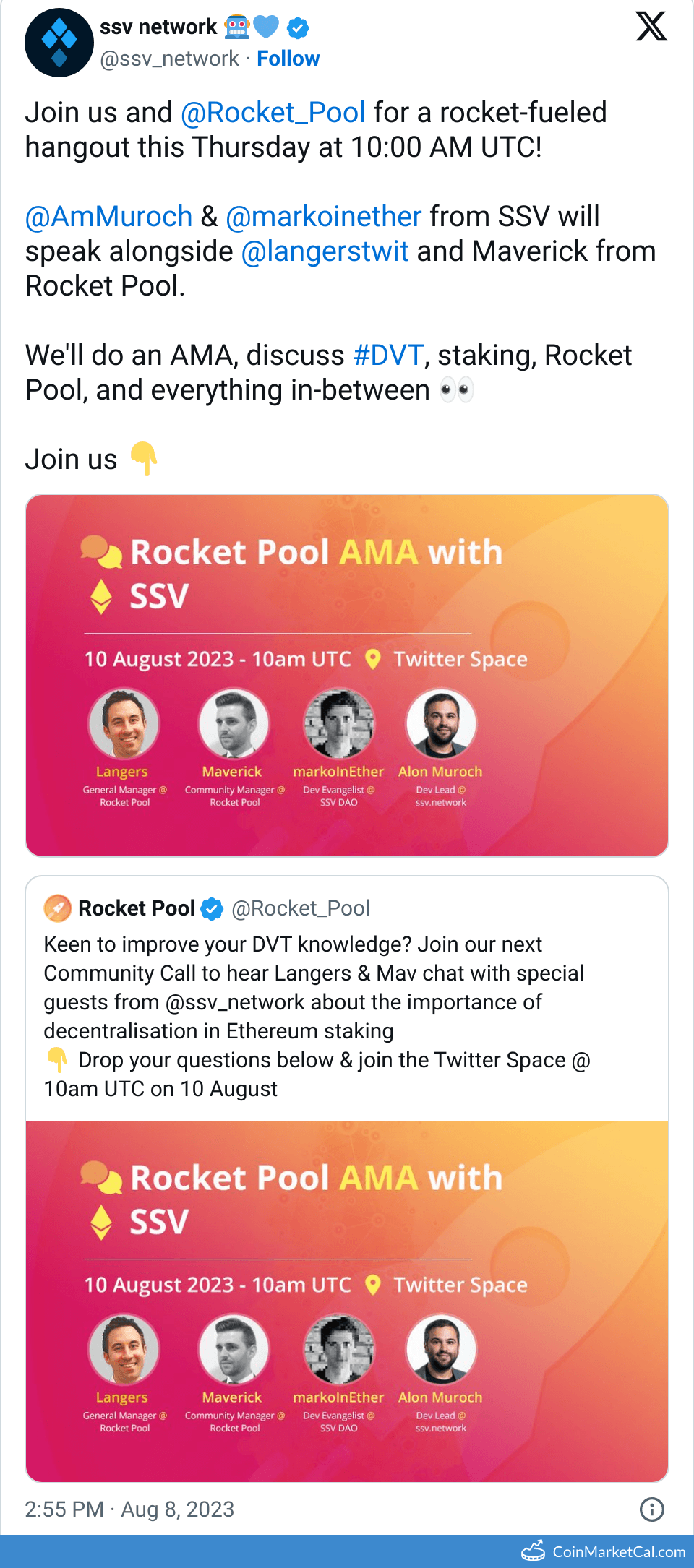
Task: Click the Rocket Pool avatar in quoted tweet
Action: 58,908
